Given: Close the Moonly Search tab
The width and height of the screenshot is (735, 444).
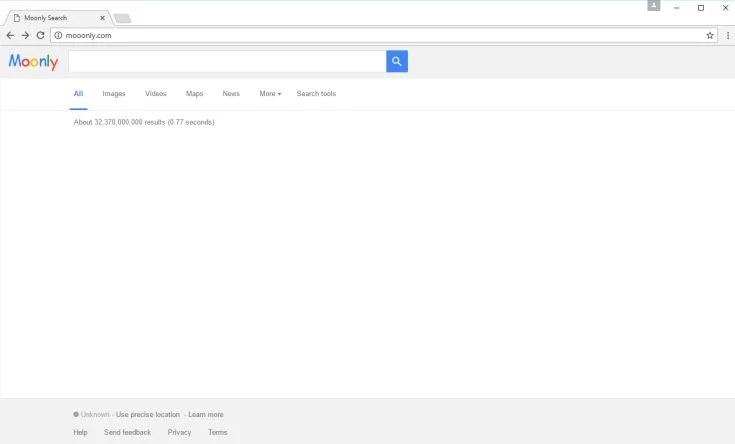Looking at the screenshot, I should click(102, 18).
